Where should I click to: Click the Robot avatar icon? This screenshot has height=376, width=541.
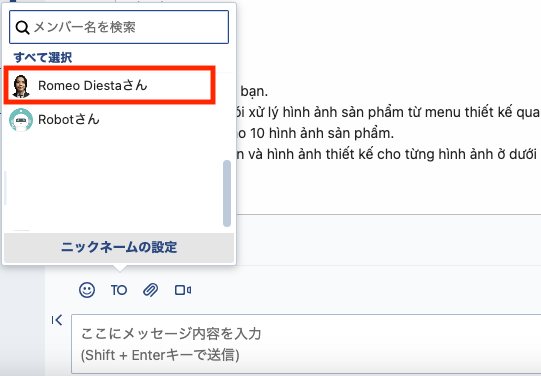point(21,120)
